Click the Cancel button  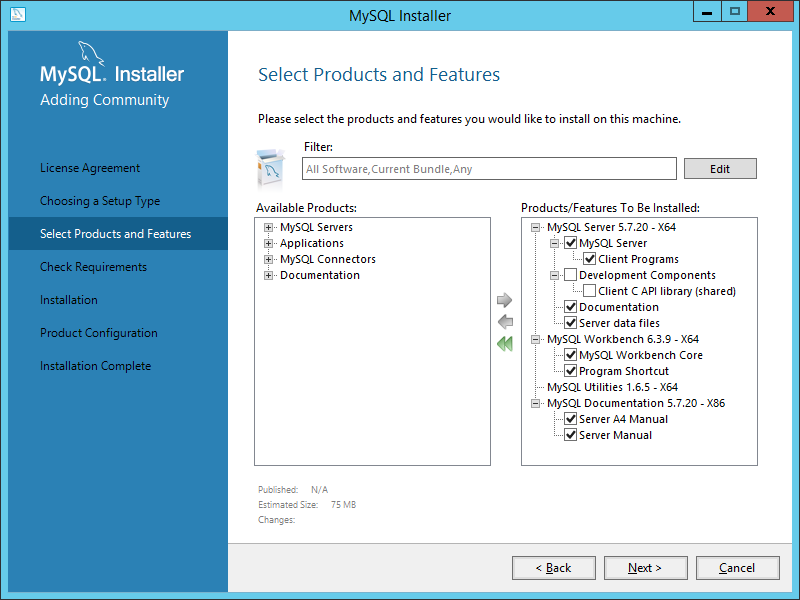pos(737,568)
